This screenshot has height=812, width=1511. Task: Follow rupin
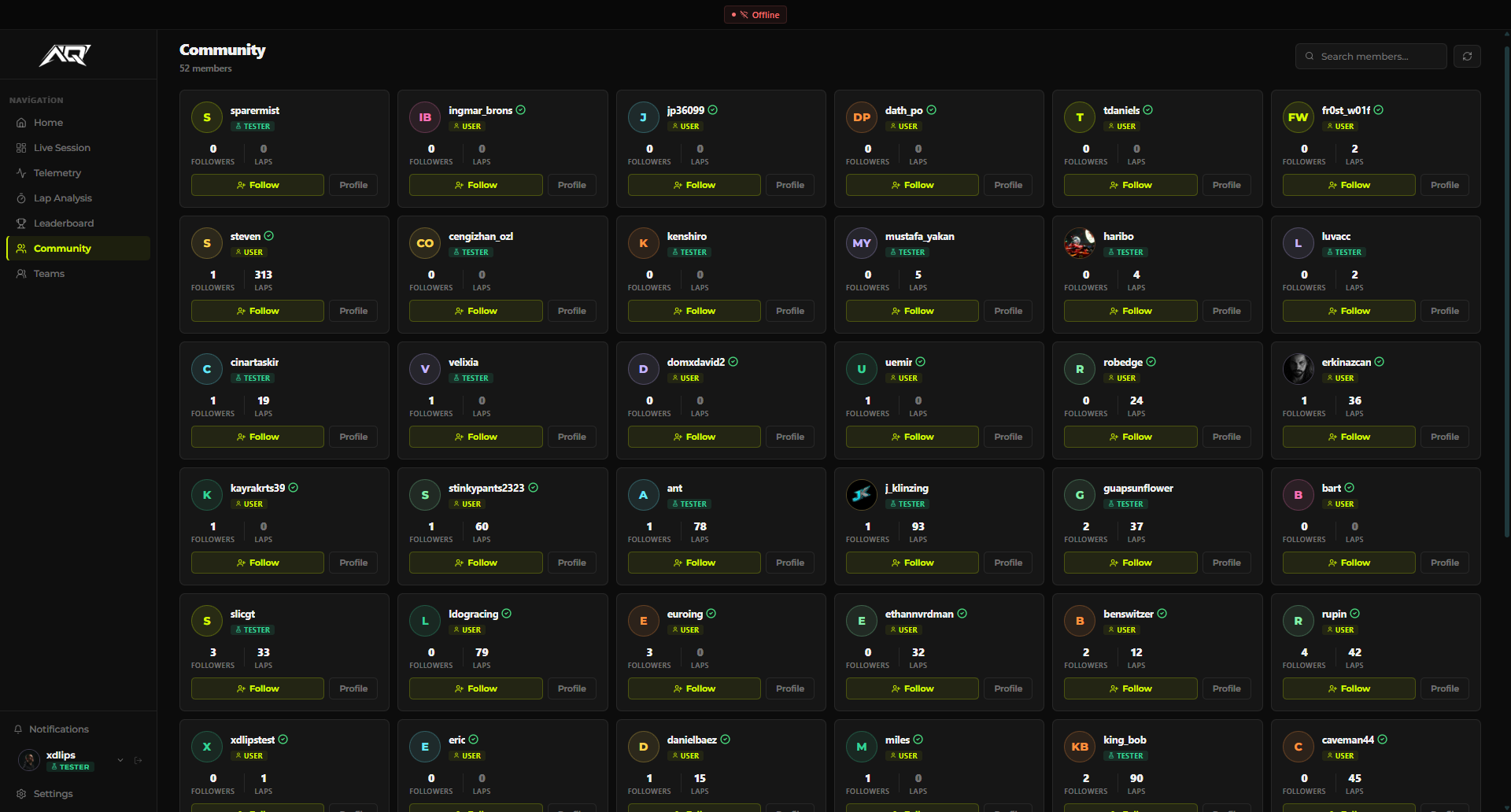click(1349, 688)
